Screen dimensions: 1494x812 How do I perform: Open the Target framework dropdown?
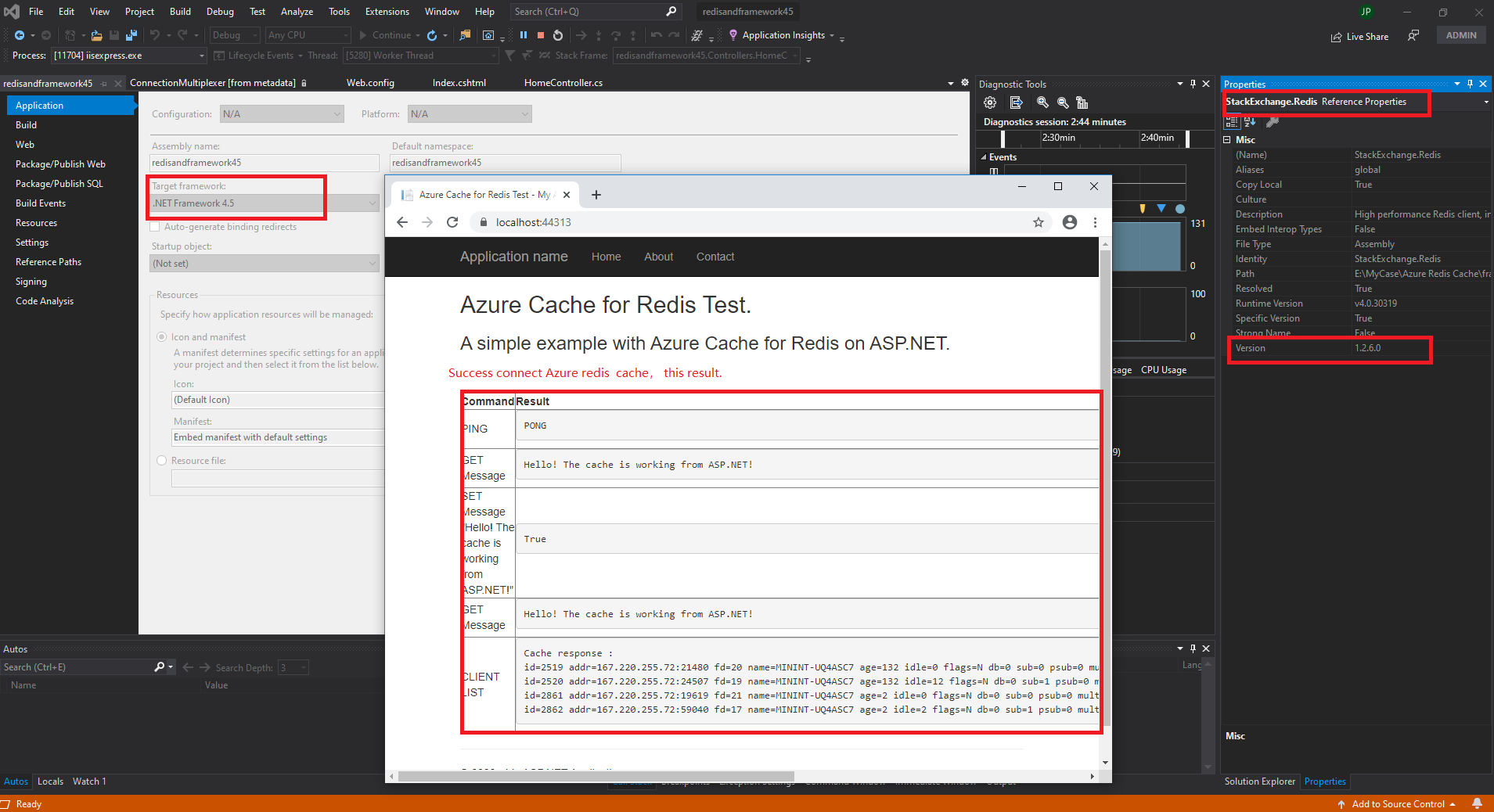pos(265,203)
